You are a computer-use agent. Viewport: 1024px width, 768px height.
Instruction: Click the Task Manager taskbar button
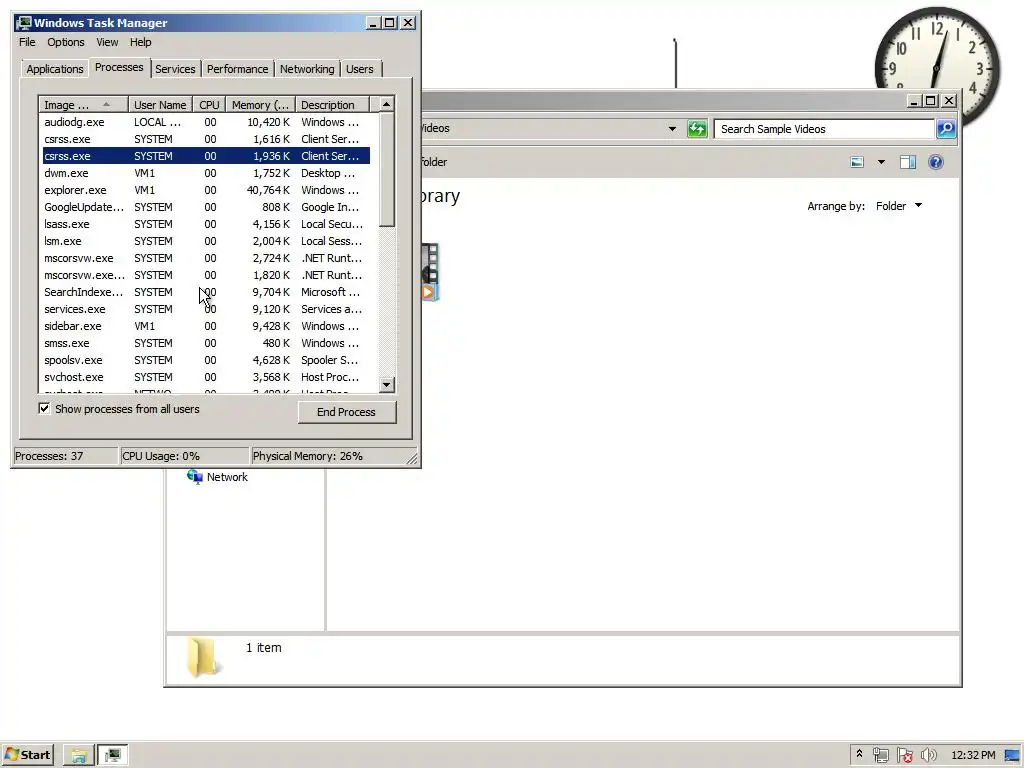[113, 755]
